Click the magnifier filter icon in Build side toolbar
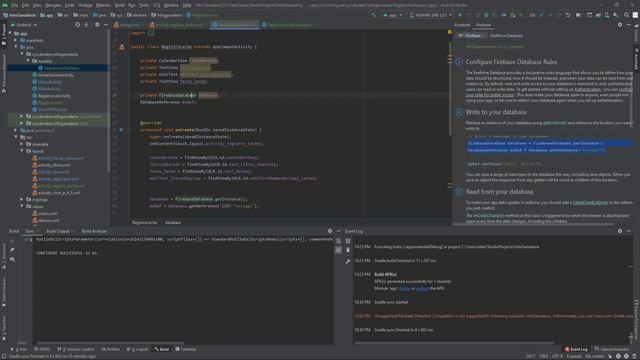The image size is (640, 360). click(x=12, y=260)
